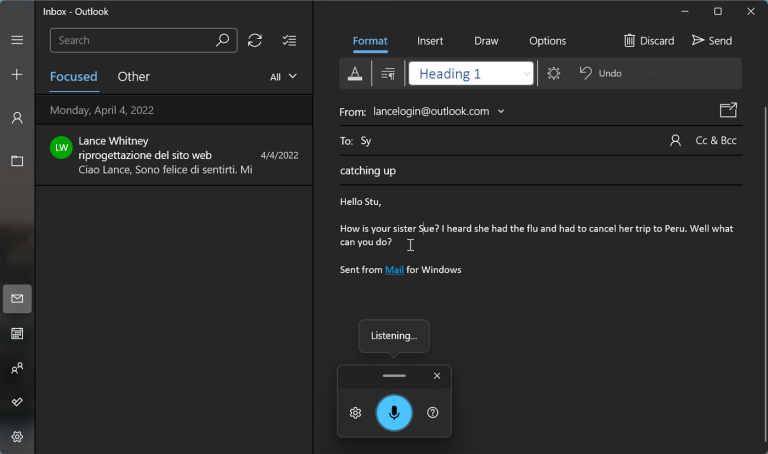This screenshot has width=768, height=454.
Task: Open contact picker beside To field
Action: 676,141
